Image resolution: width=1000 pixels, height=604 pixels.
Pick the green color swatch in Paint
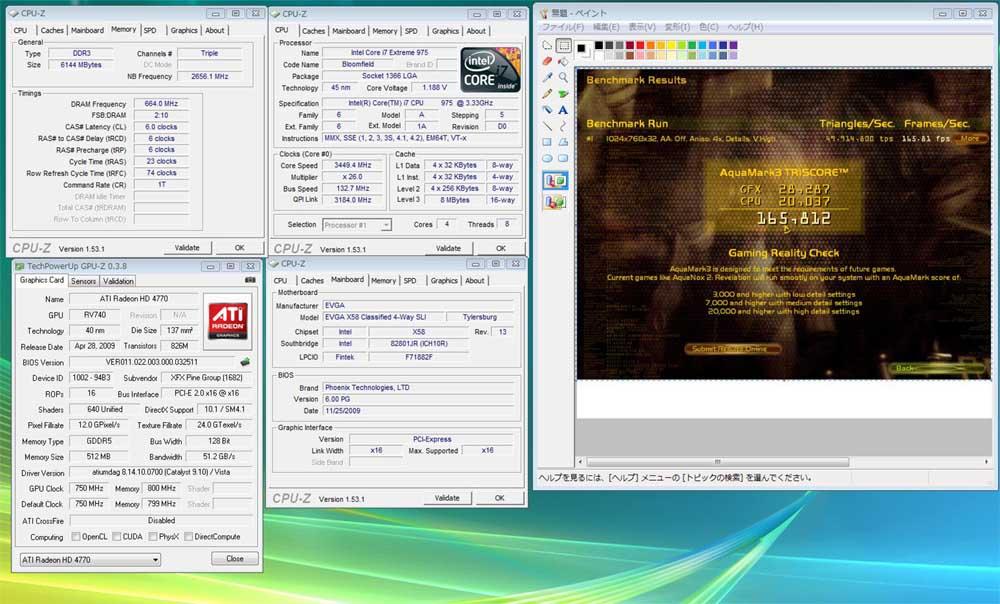coord(691,45)
